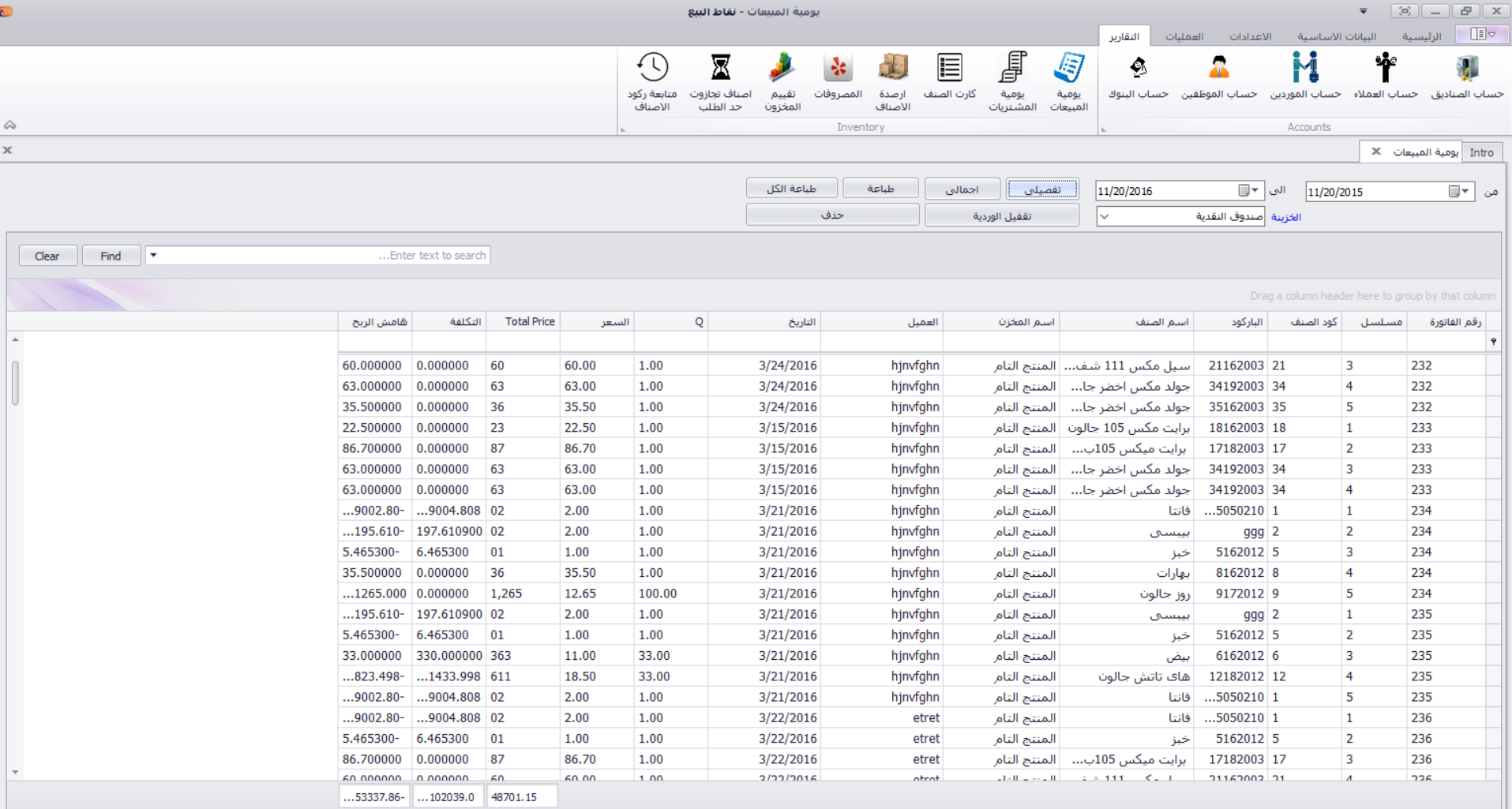Open متابعة ركود الاصناف clock icon
Viewport: 1512px width, 809px height.
pos(652,81)
